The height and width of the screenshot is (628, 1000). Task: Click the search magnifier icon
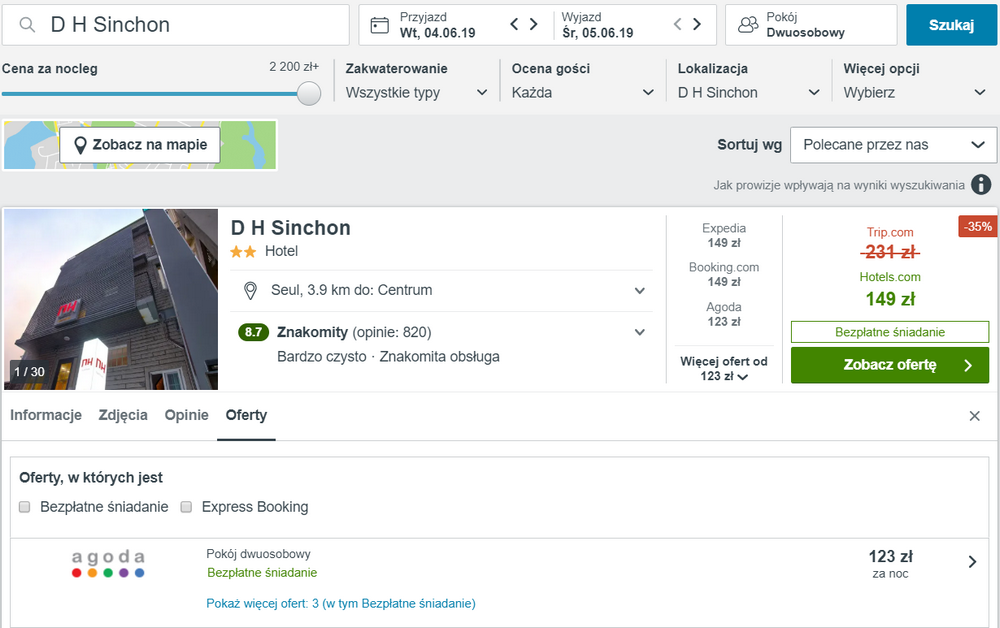coord(27,25)
